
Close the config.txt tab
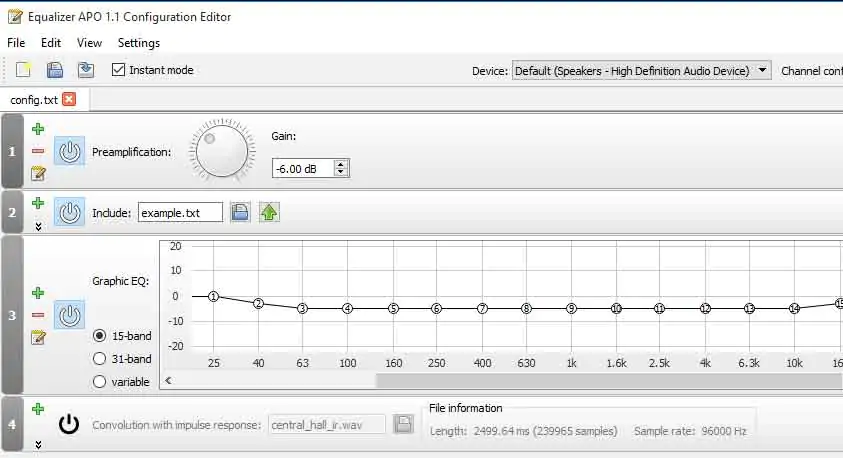69,99
